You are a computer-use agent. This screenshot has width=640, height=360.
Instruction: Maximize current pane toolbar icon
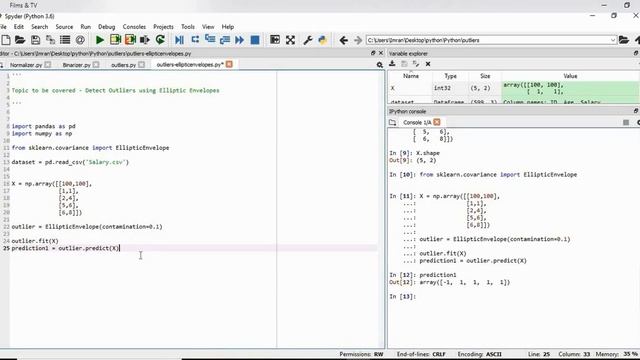275,40
